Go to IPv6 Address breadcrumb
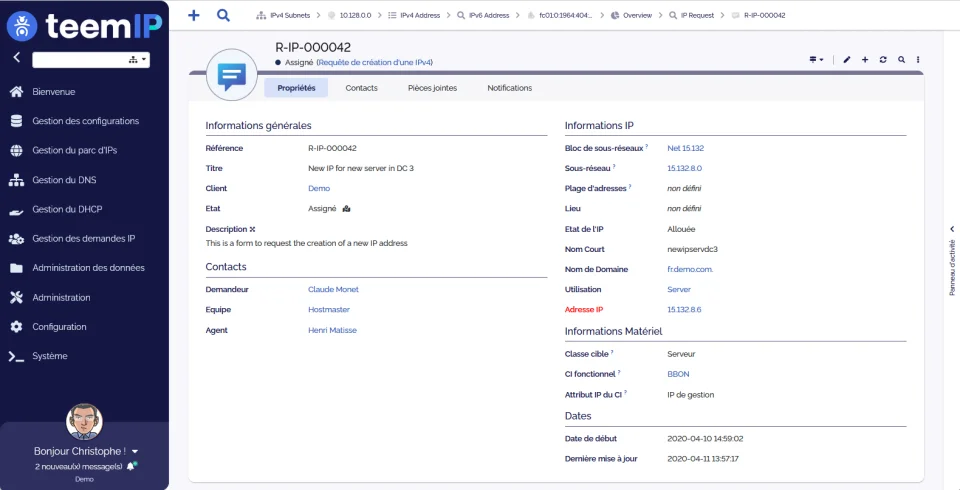Viewport: 960px width, 490px height. point(483,15)
